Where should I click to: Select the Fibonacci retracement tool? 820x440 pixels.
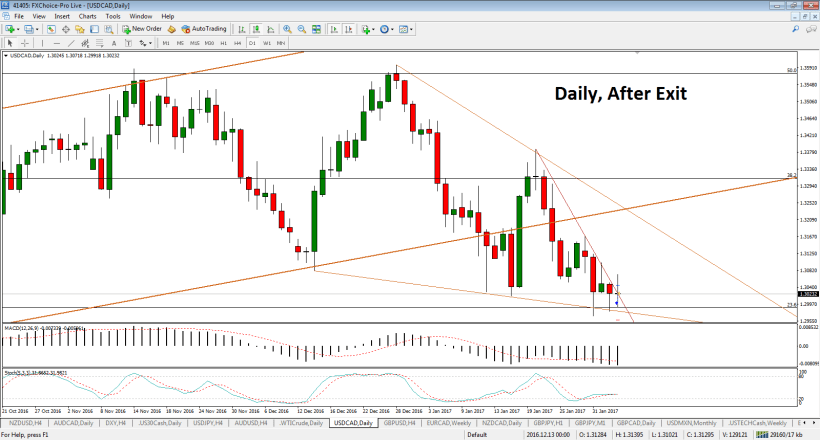coord(99,43)
